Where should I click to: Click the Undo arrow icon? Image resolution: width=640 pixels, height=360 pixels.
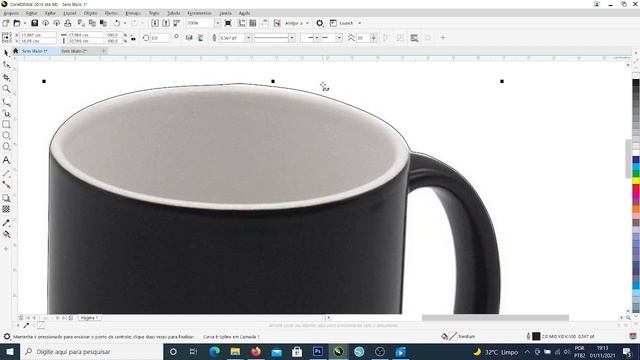coord(117,23)
